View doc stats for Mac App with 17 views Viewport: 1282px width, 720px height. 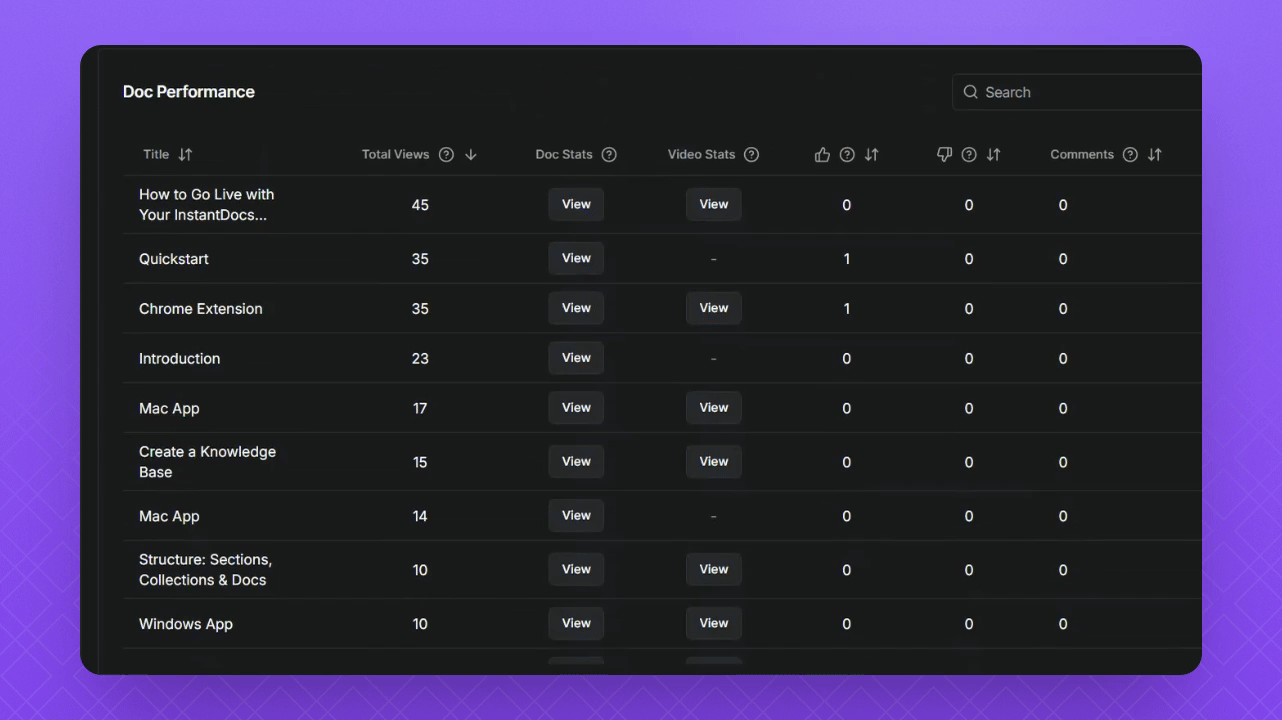click(576, 408)
